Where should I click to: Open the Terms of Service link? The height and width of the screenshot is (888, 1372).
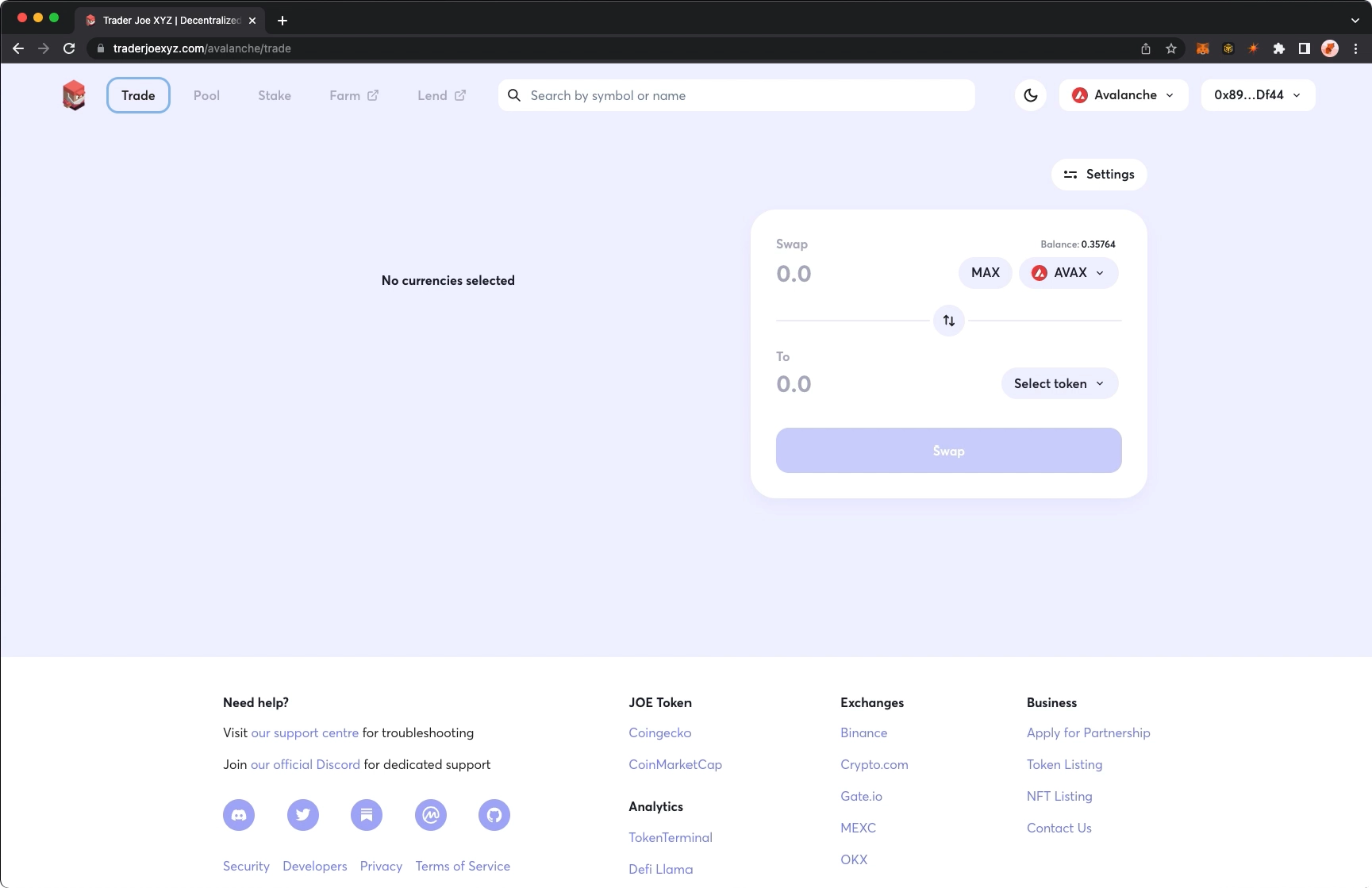click(x=463, y=866)
